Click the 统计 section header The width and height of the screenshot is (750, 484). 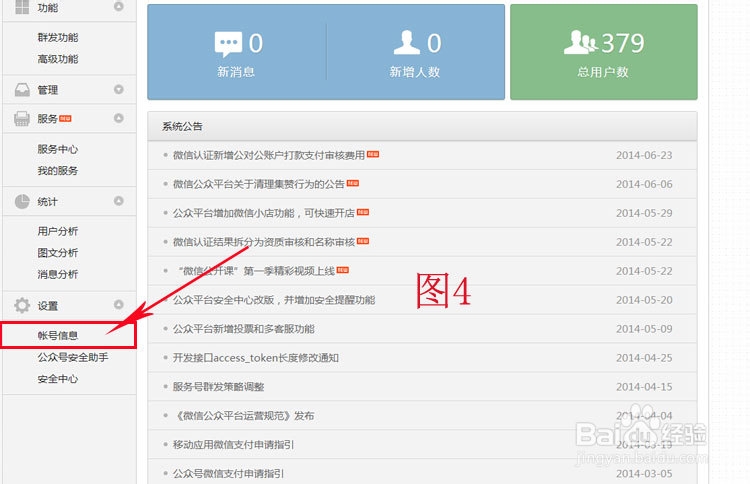pos(69,201)
